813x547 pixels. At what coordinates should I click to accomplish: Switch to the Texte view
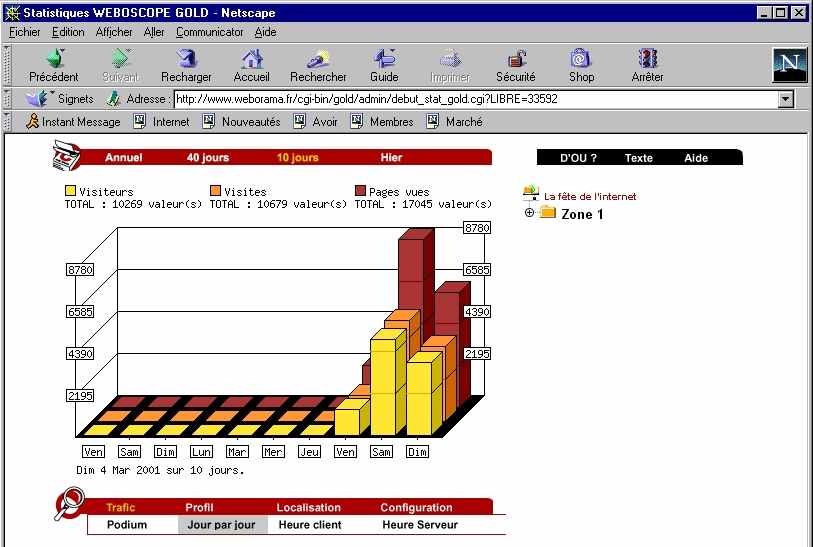tap(638, 158)
